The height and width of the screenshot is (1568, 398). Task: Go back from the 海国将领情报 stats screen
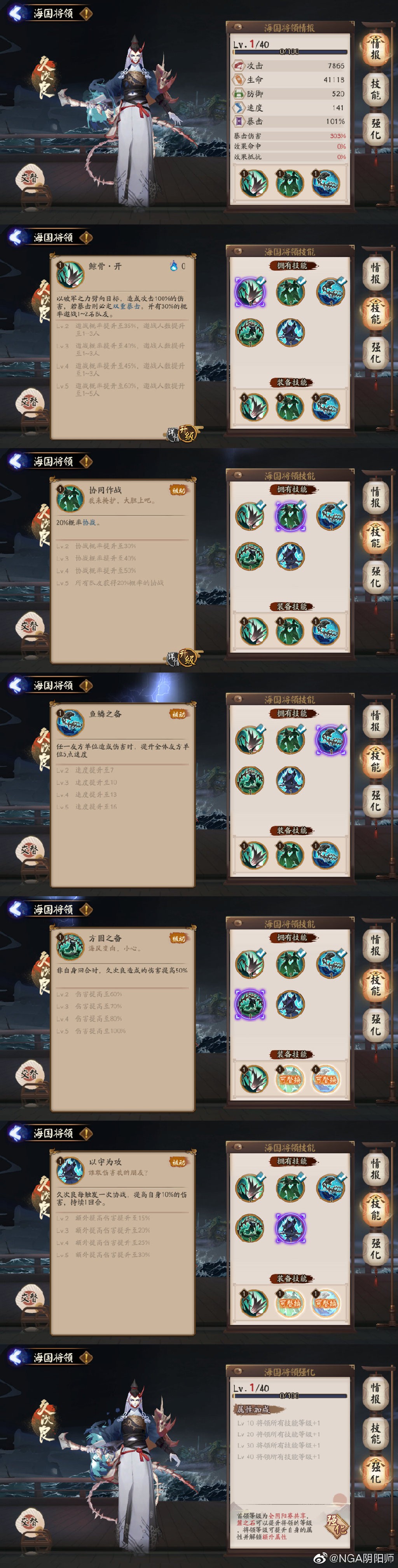16,13
